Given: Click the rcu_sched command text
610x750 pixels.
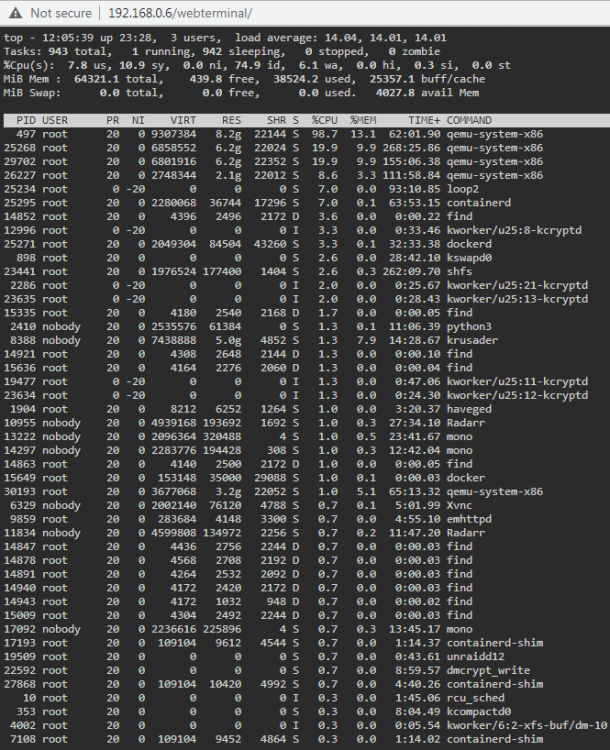Looking at the screenshot, I should tap(475, 698).
